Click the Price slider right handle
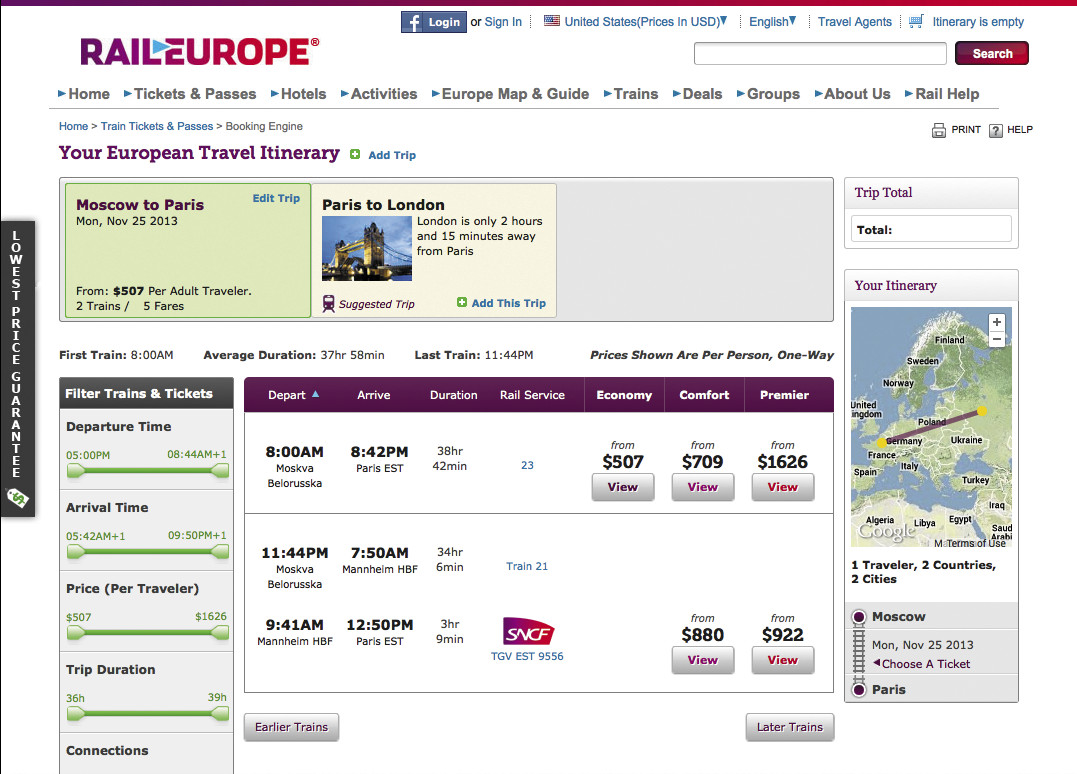The width and height of the screenshot is (1077, 774). [223, 633]
